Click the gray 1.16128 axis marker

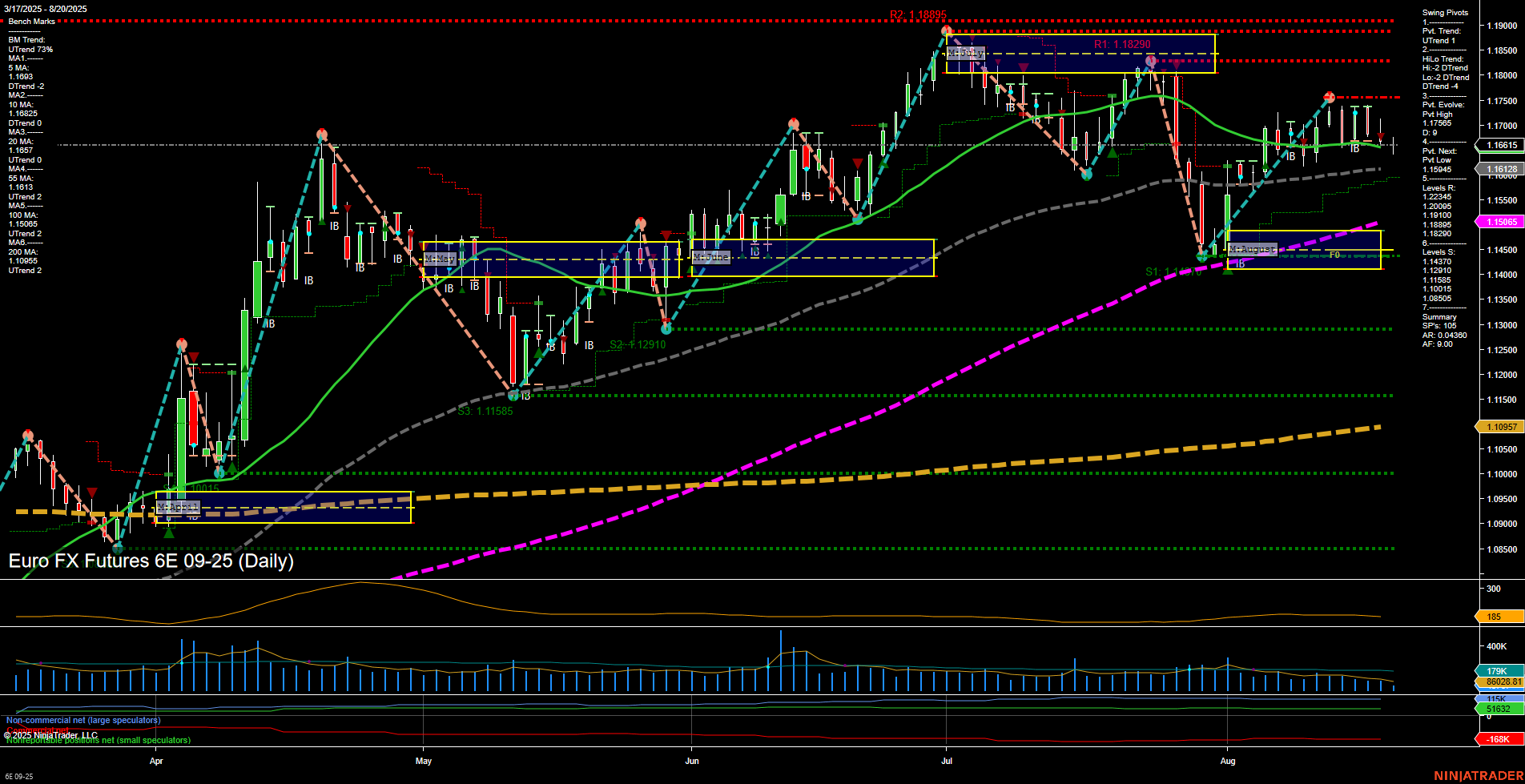[1502, 169]
